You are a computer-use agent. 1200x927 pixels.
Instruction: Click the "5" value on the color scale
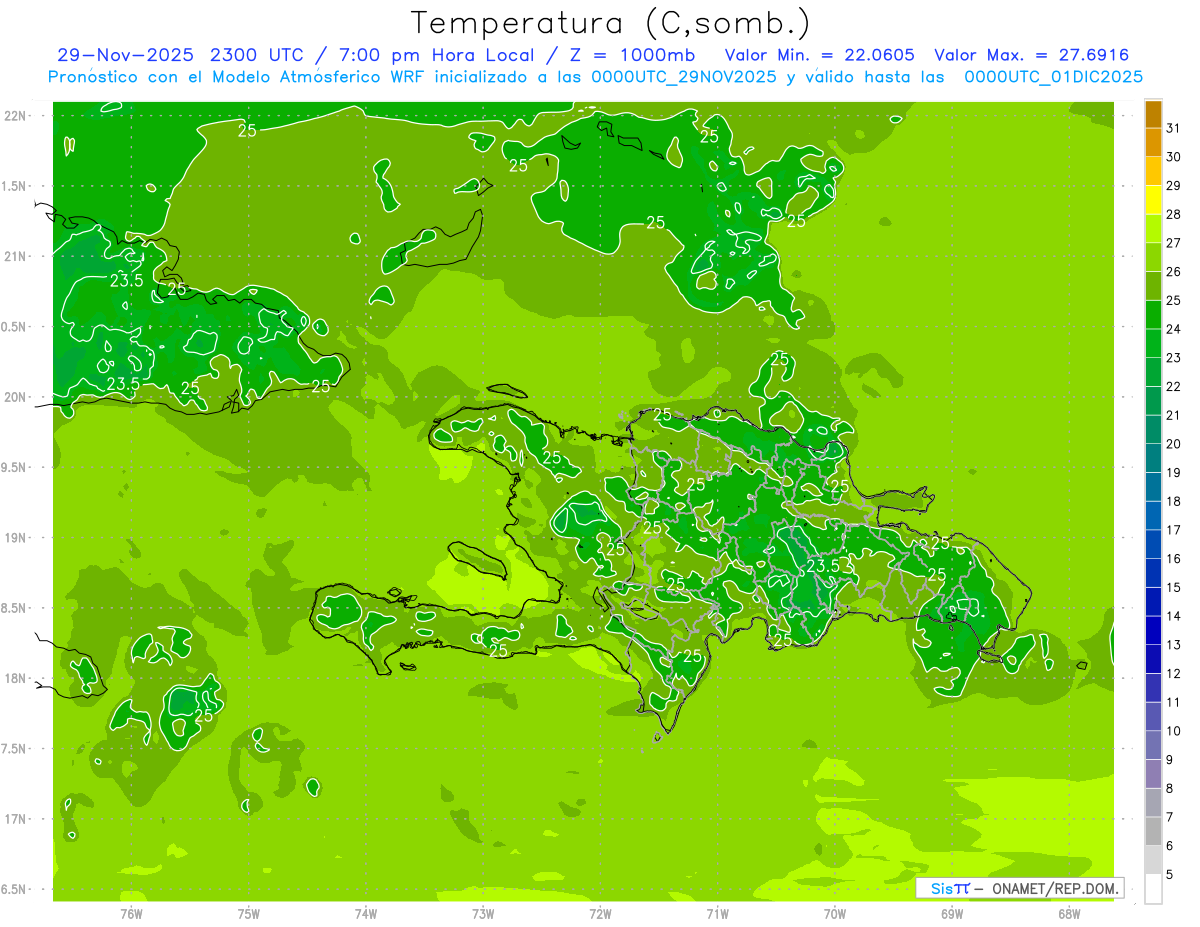[1170, 874]
